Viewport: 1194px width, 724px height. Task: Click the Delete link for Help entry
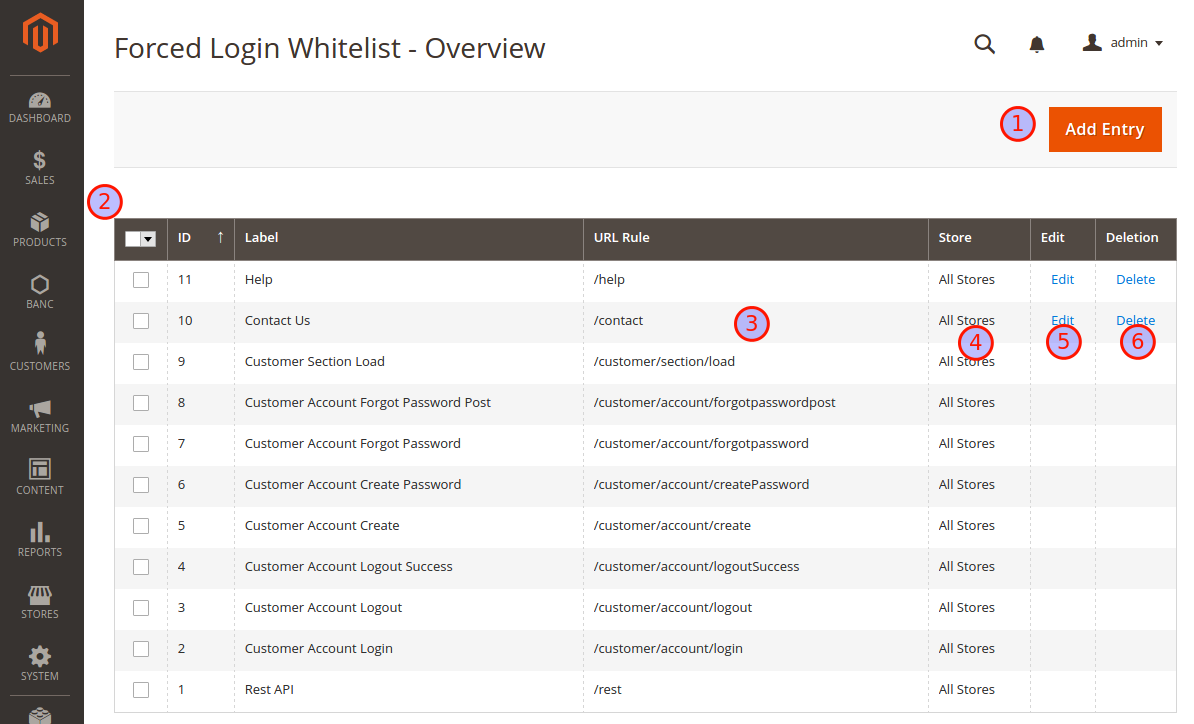pyautogui.click(x=1135, y=280)
